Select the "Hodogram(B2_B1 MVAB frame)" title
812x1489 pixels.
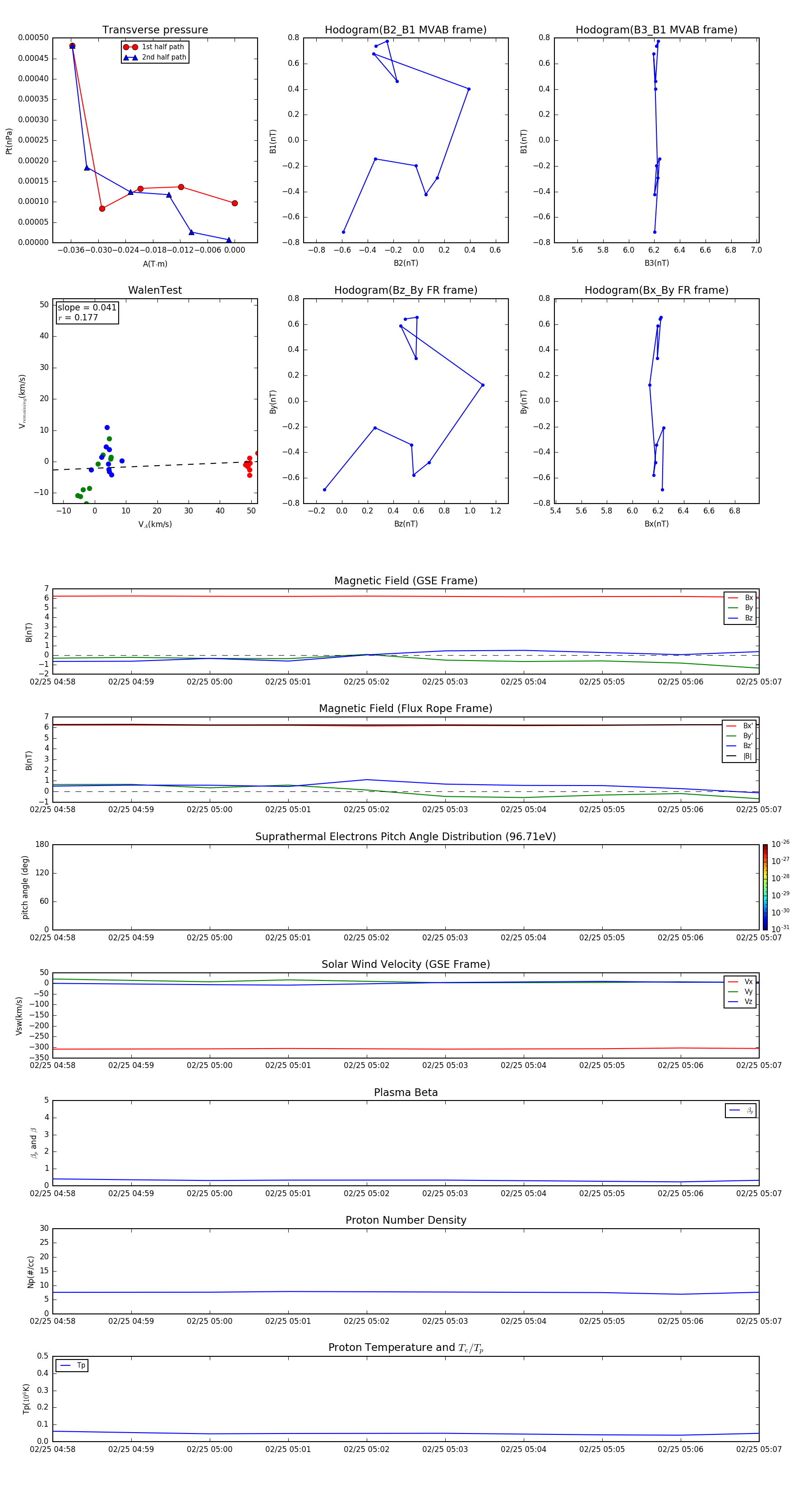coord(406,30)
